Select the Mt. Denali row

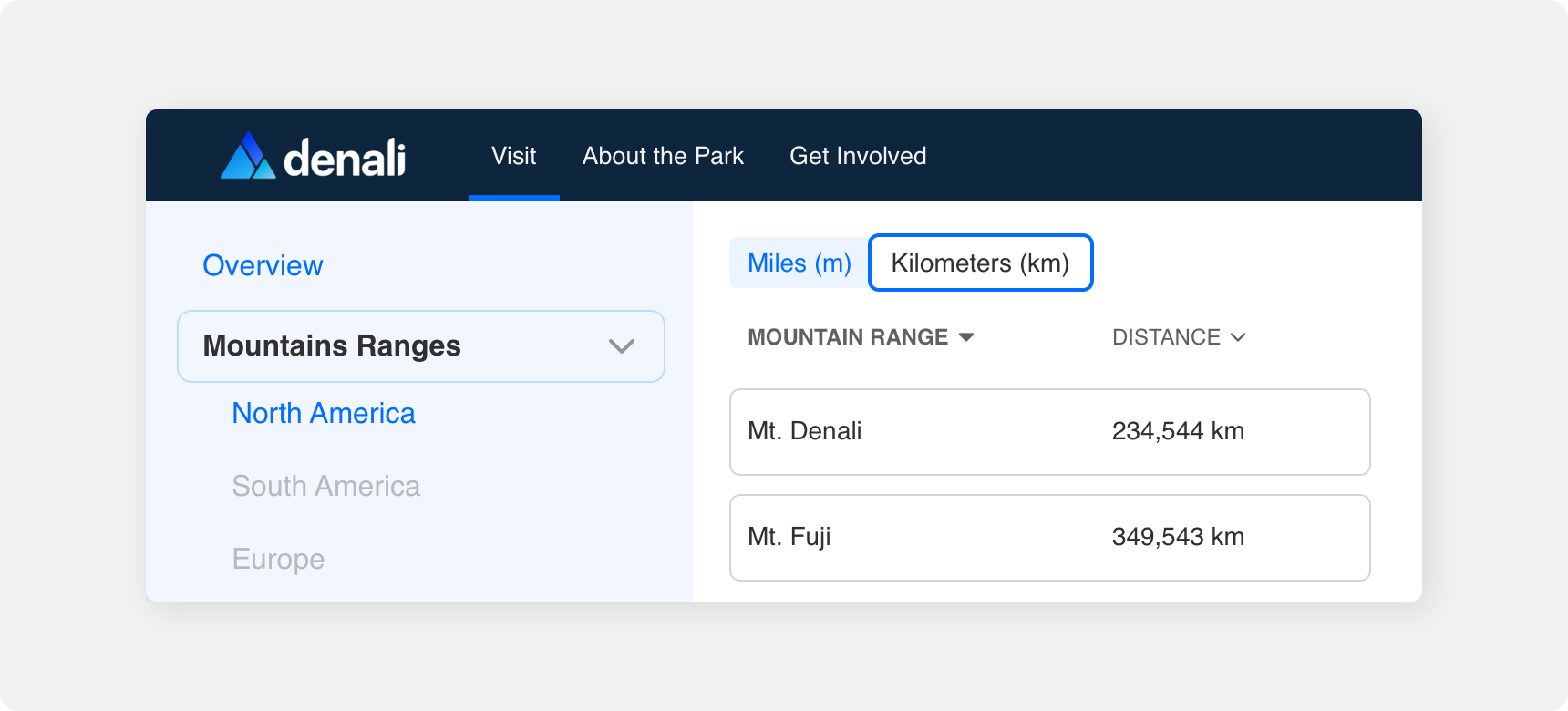1050,432
